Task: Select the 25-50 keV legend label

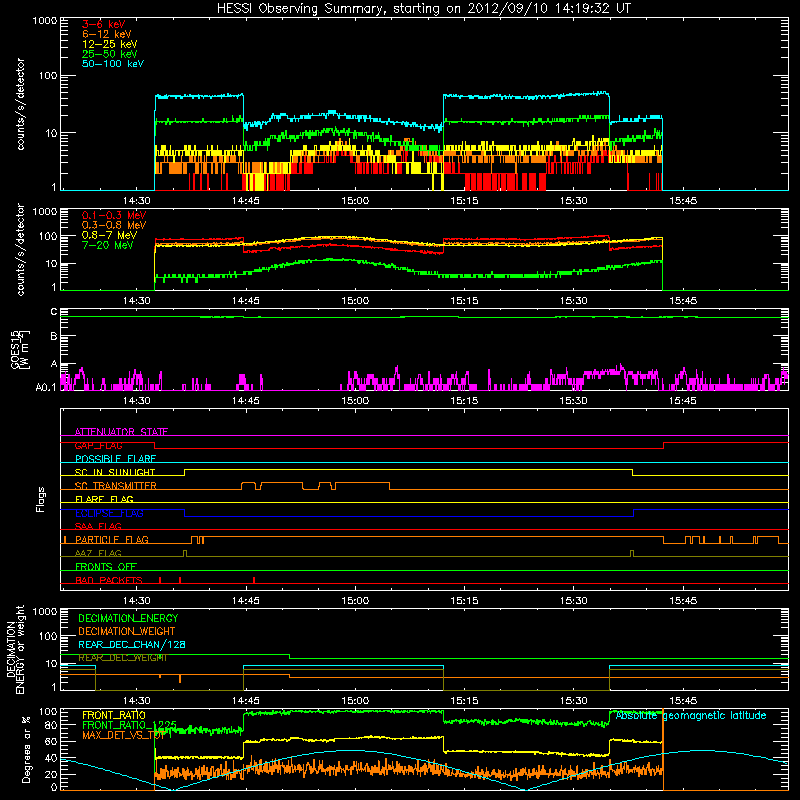Action: click(110, 54)
